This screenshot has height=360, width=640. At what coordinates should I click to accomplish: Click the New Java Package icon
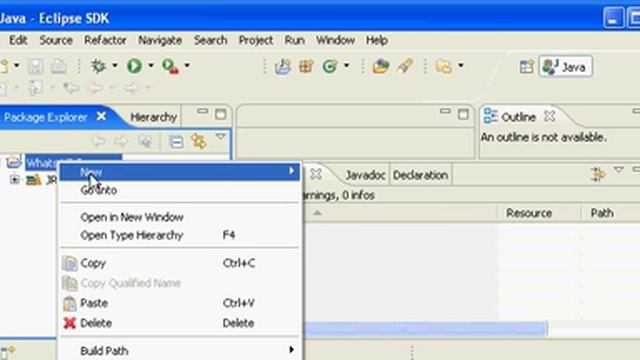[x=306, y=66]
